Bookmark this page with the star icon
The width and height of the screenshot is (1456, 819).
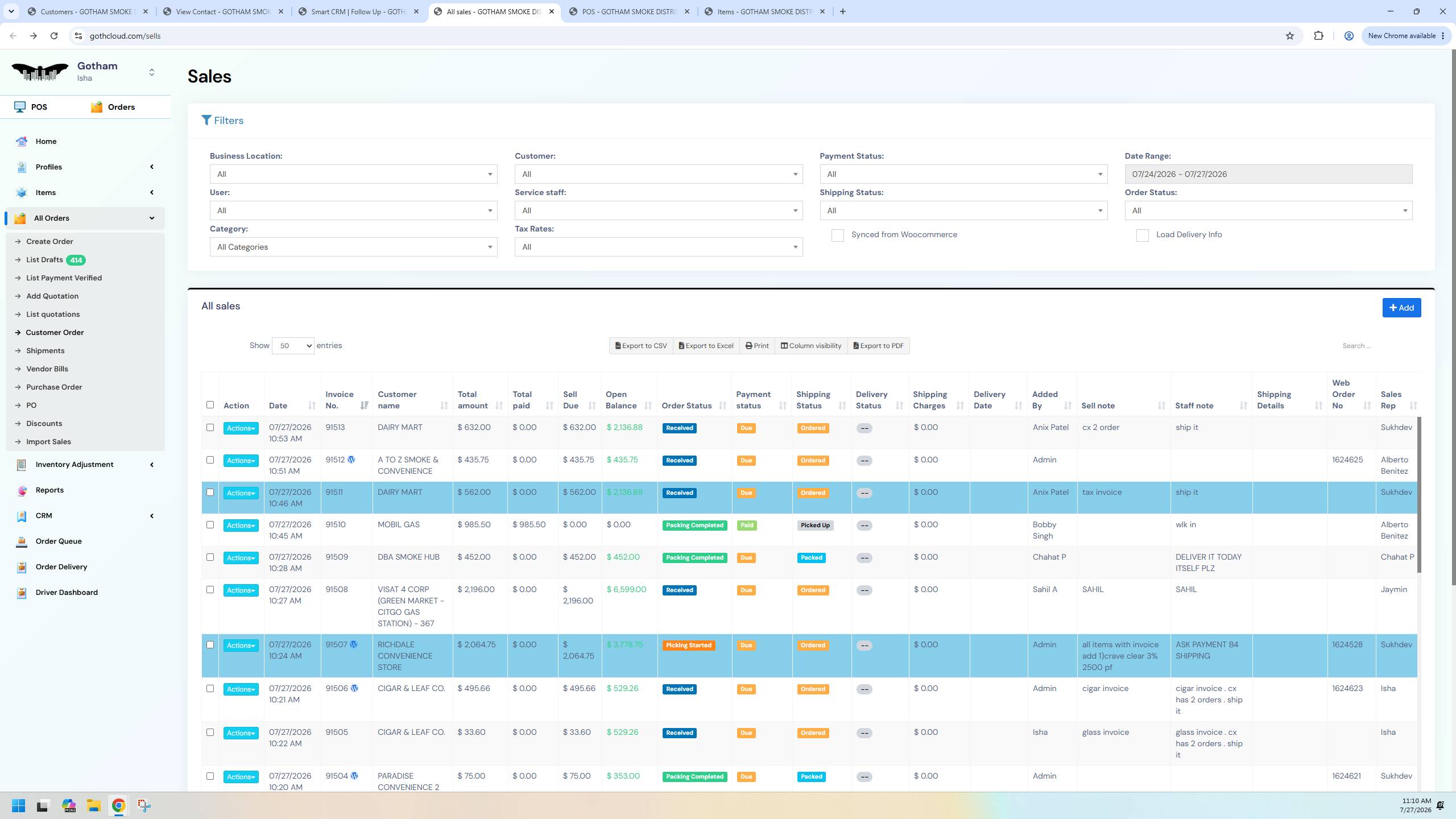[x=1289, y=36]
